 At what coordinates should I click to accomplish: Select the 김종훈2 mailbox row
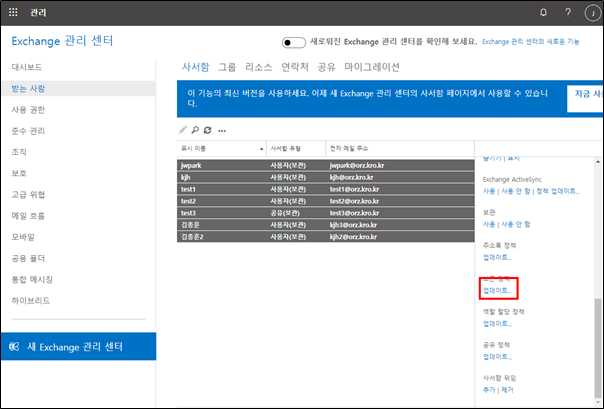[x=325, y=236]
